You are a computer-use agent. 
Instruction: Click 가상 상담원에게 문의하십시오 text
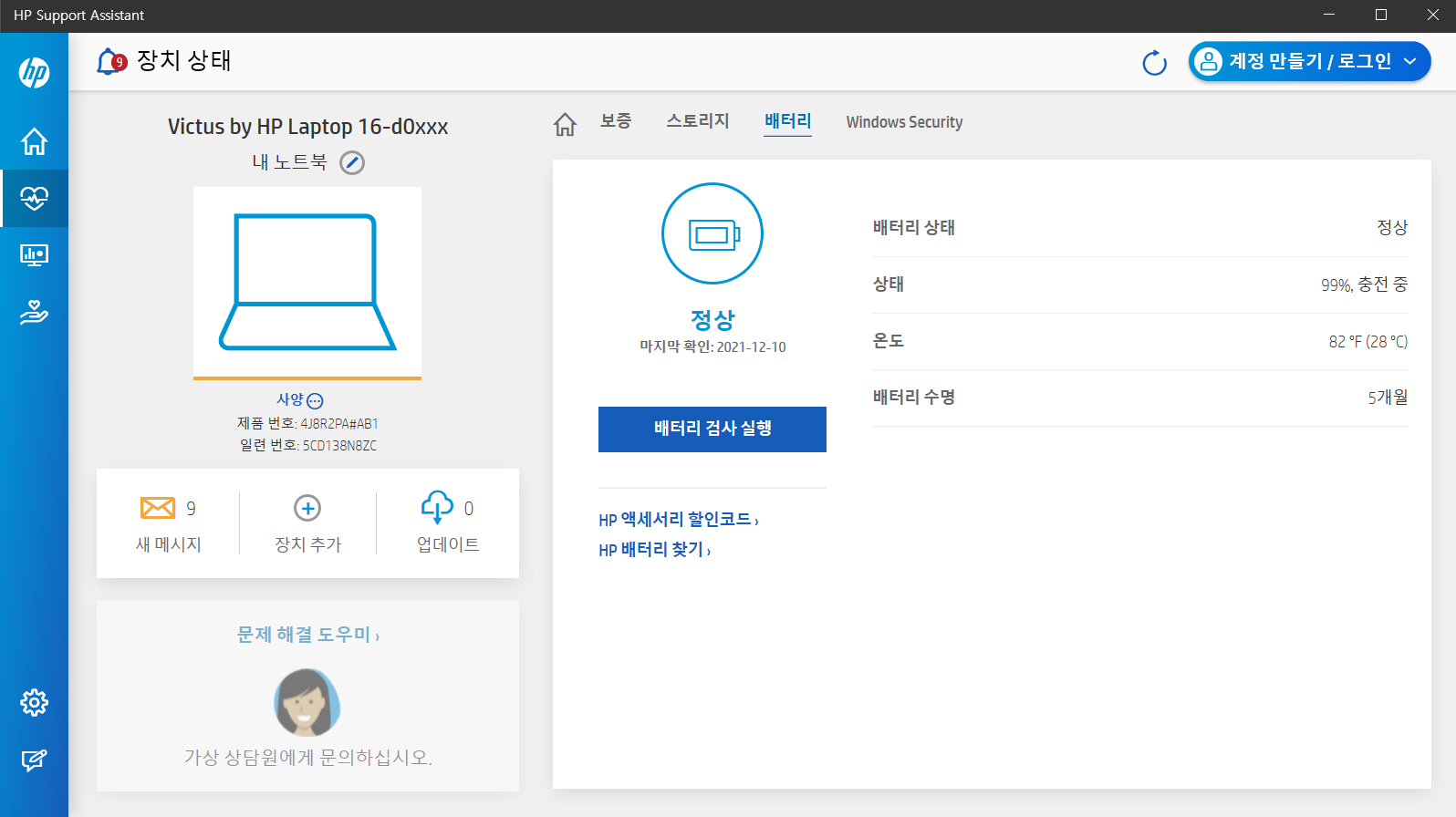pyautogui.click(x=307, y=758)
